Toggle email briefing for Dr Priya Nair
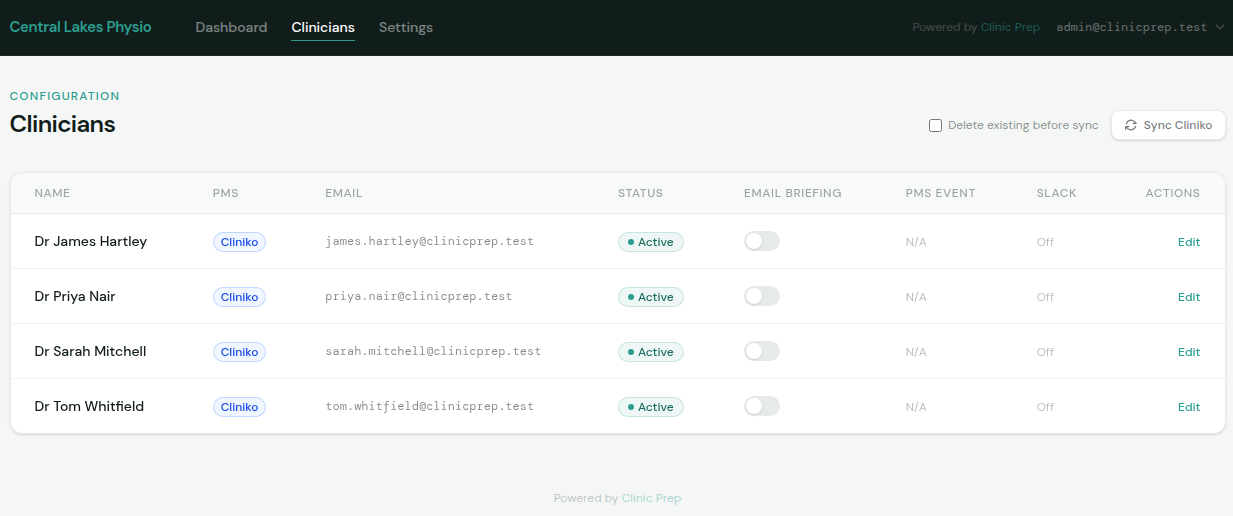Screen dimensions: 1233x516 (x=761, y=296)
